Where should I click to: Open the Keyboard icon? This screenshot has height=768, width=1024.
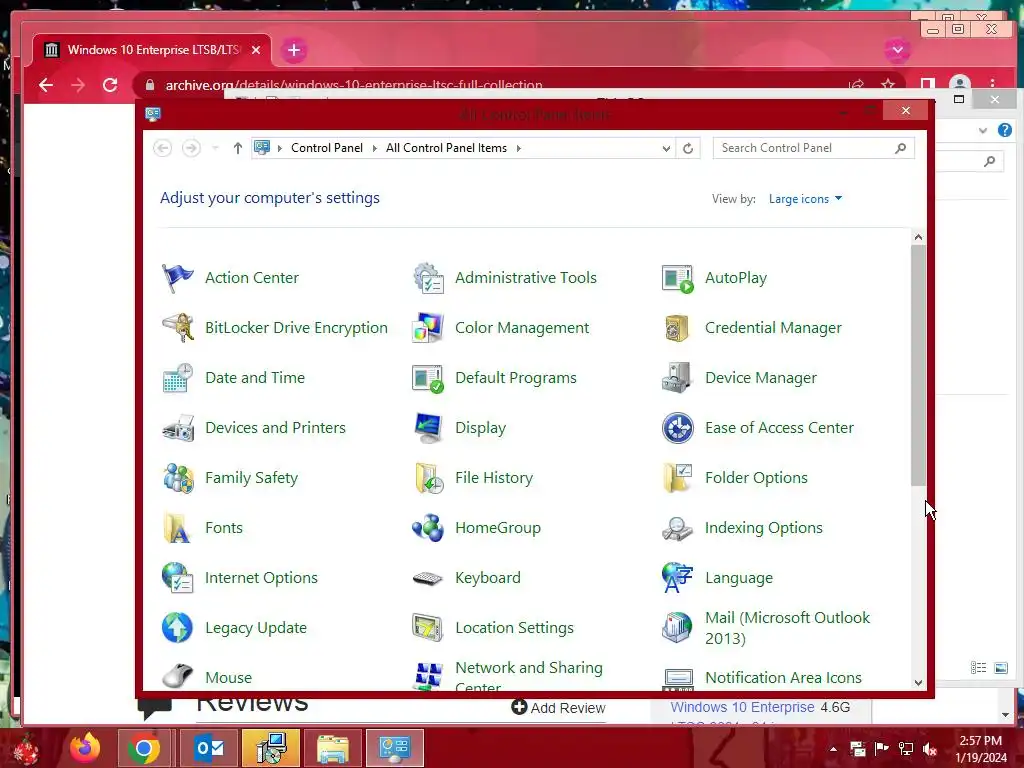428,578
